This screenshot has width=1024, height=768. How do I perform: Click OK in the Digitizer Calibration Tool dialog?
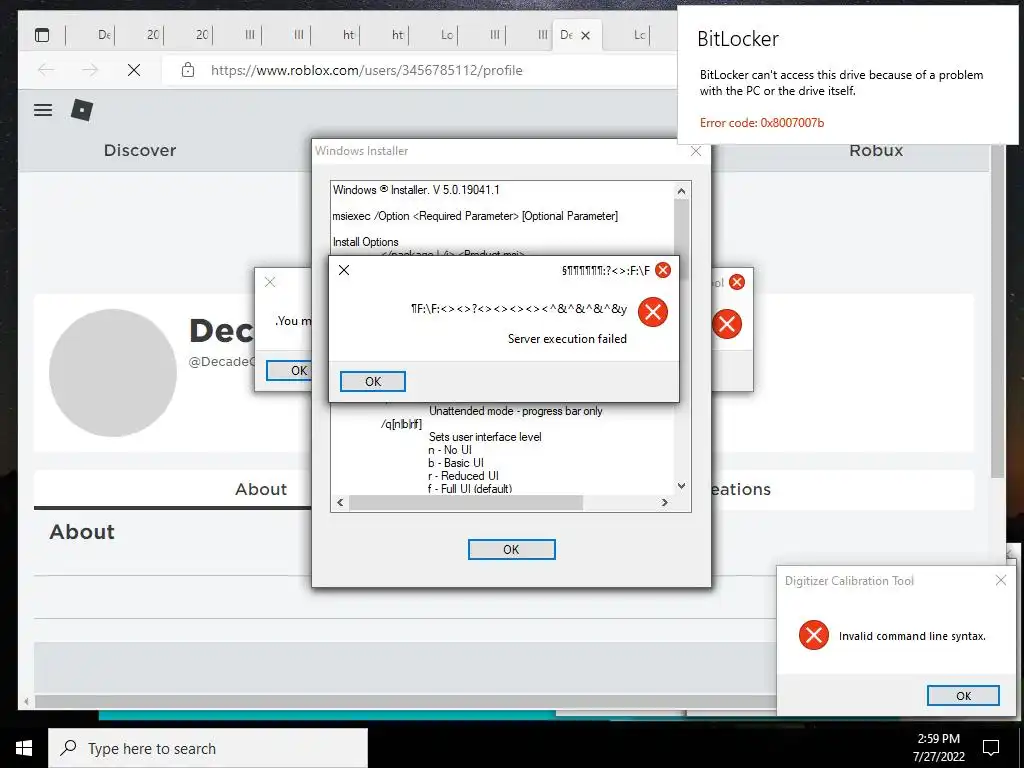[x=963, y=696]
